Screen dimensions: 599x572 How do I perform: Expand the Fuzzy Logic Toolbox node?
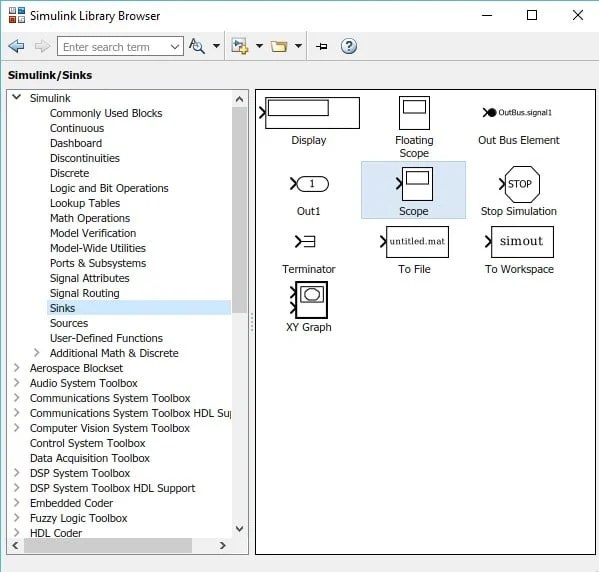[x=16, y=517]
